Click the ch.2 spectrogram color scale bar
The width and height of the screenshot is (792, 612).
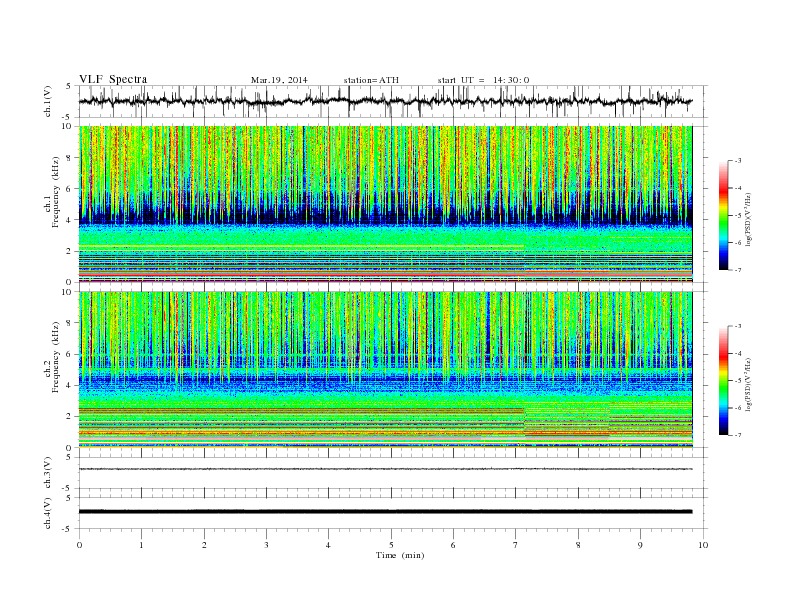click(723, 381)
